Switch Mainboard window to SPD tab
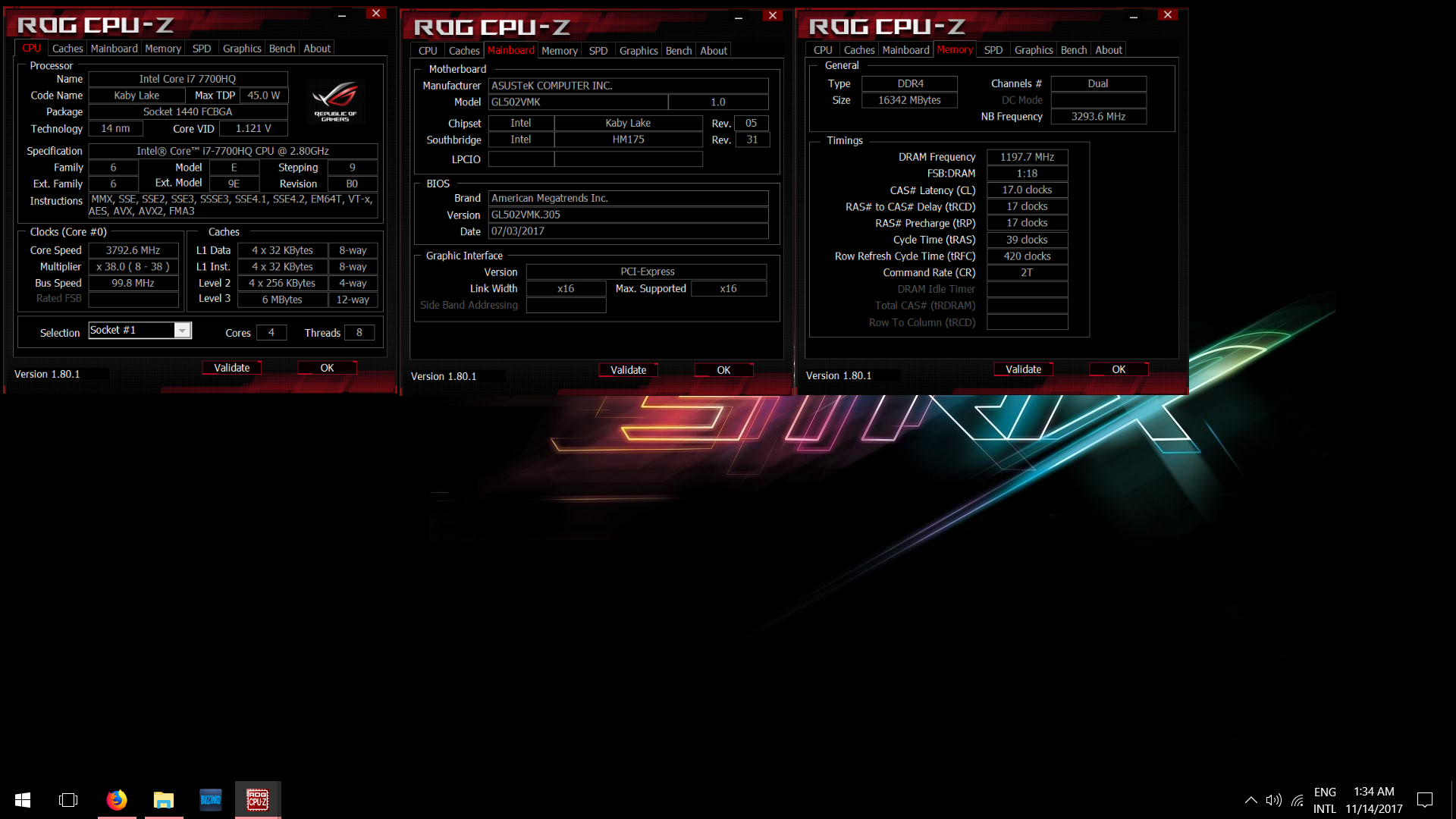Image resolution: width=1456 pixels, height=819 pixels. pos(598,51)
